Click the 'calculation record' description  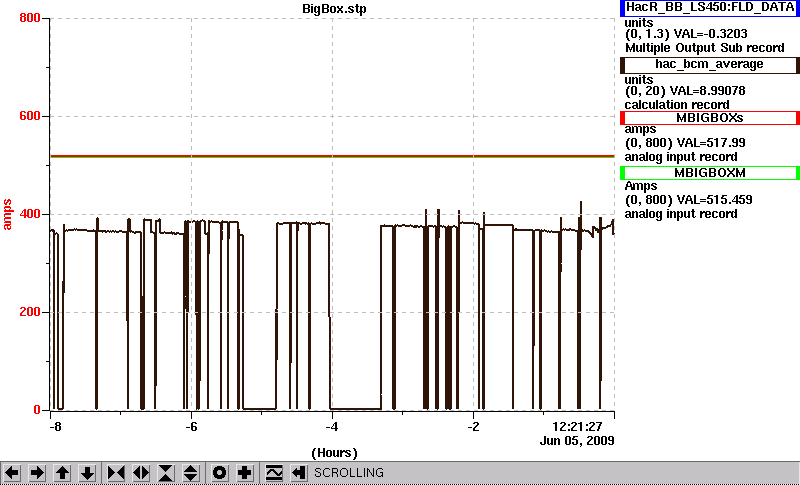click(x=677, y=106)
